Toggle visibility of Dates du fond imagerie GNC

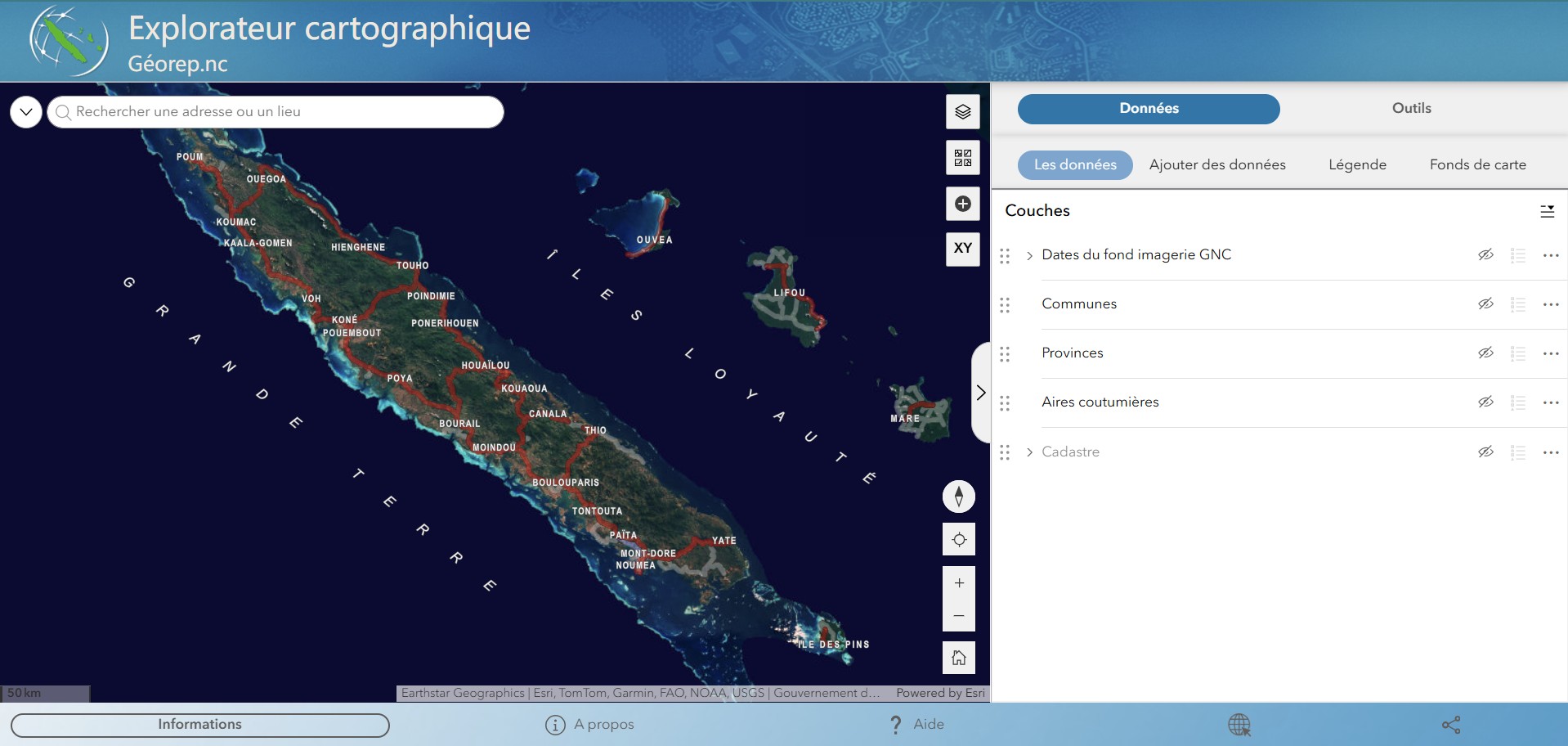point(1485,254)
